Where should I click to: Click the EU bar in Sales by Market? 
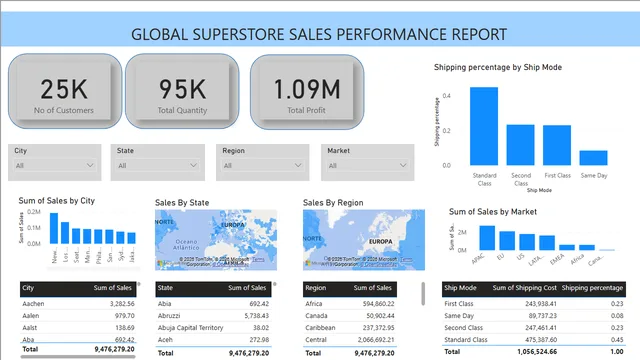point(507,240)
